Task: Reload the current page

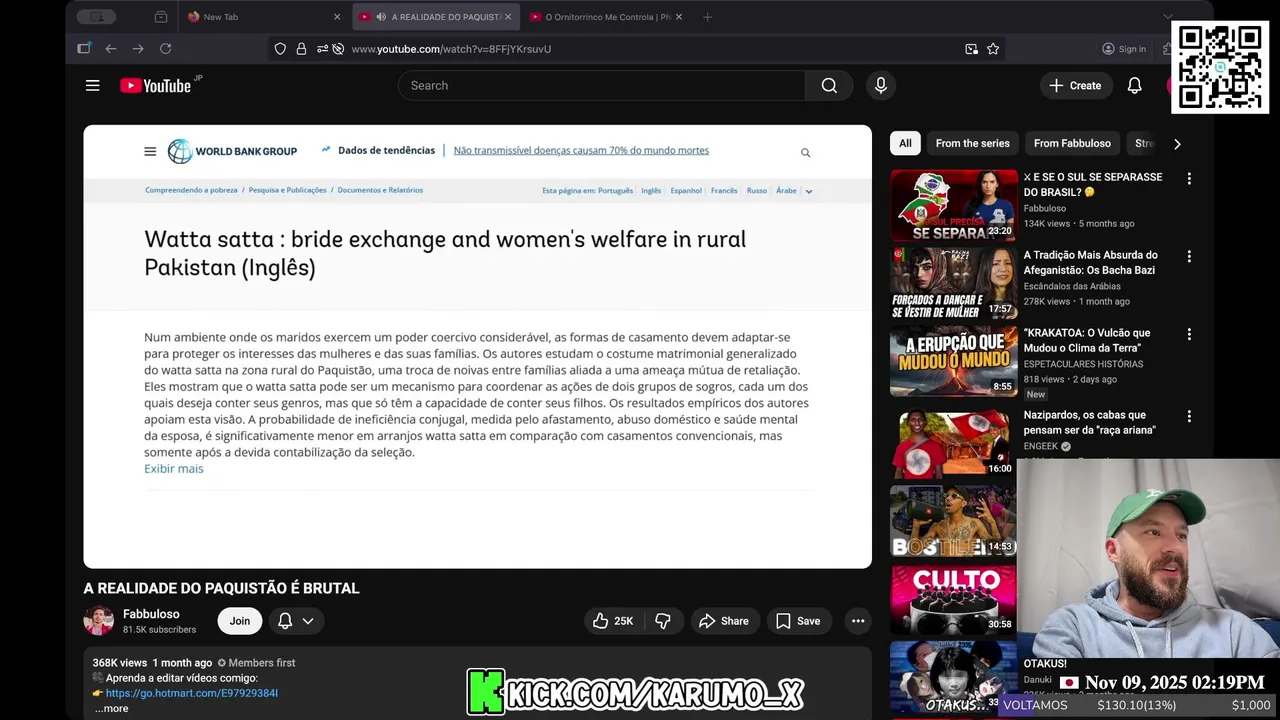Action: [x=166, y=49]
